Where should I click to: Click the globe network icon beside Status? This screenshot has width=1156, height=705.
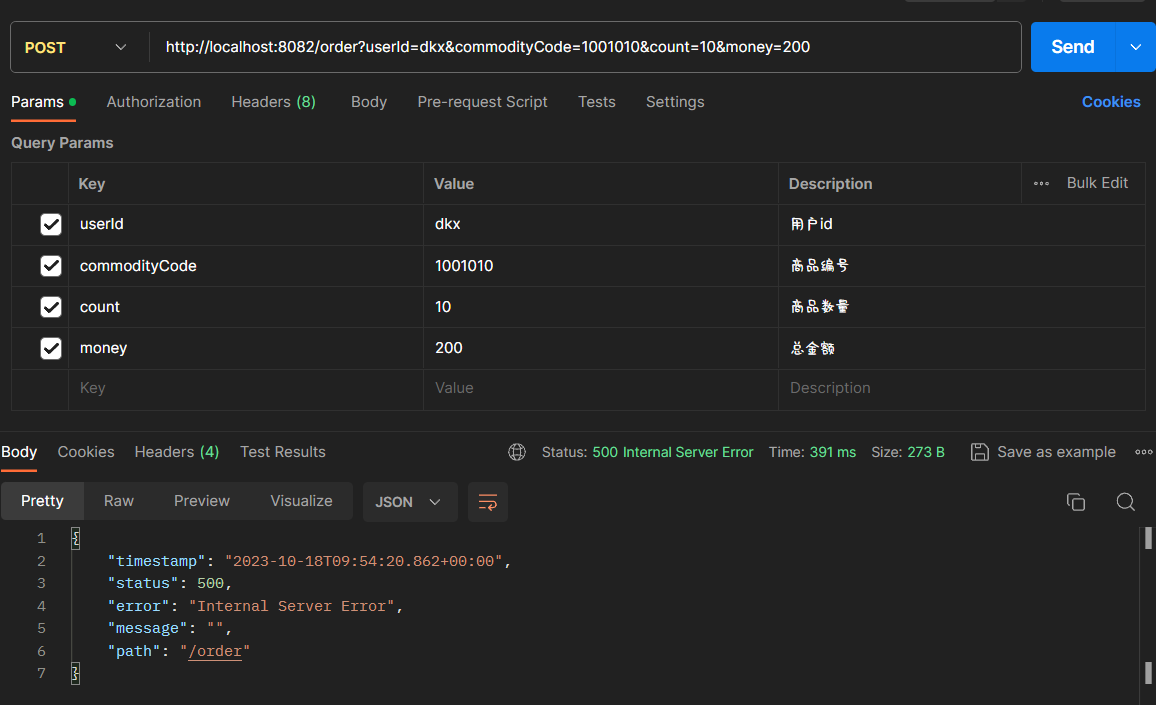click(x=517, y=452)
